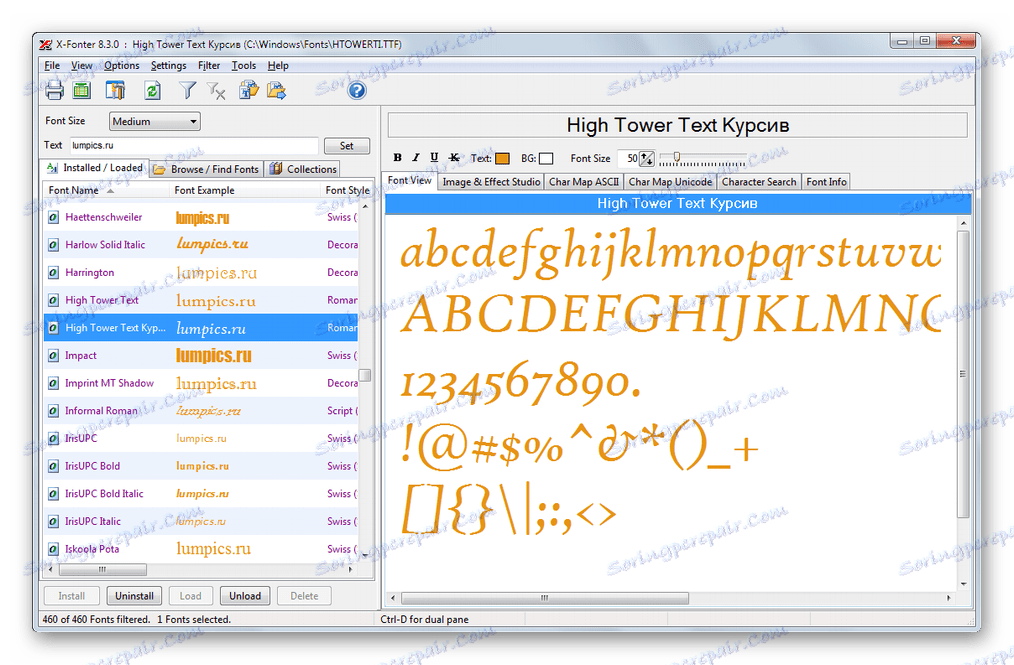Click the folder icon with blue arrow

pos(276,90)
